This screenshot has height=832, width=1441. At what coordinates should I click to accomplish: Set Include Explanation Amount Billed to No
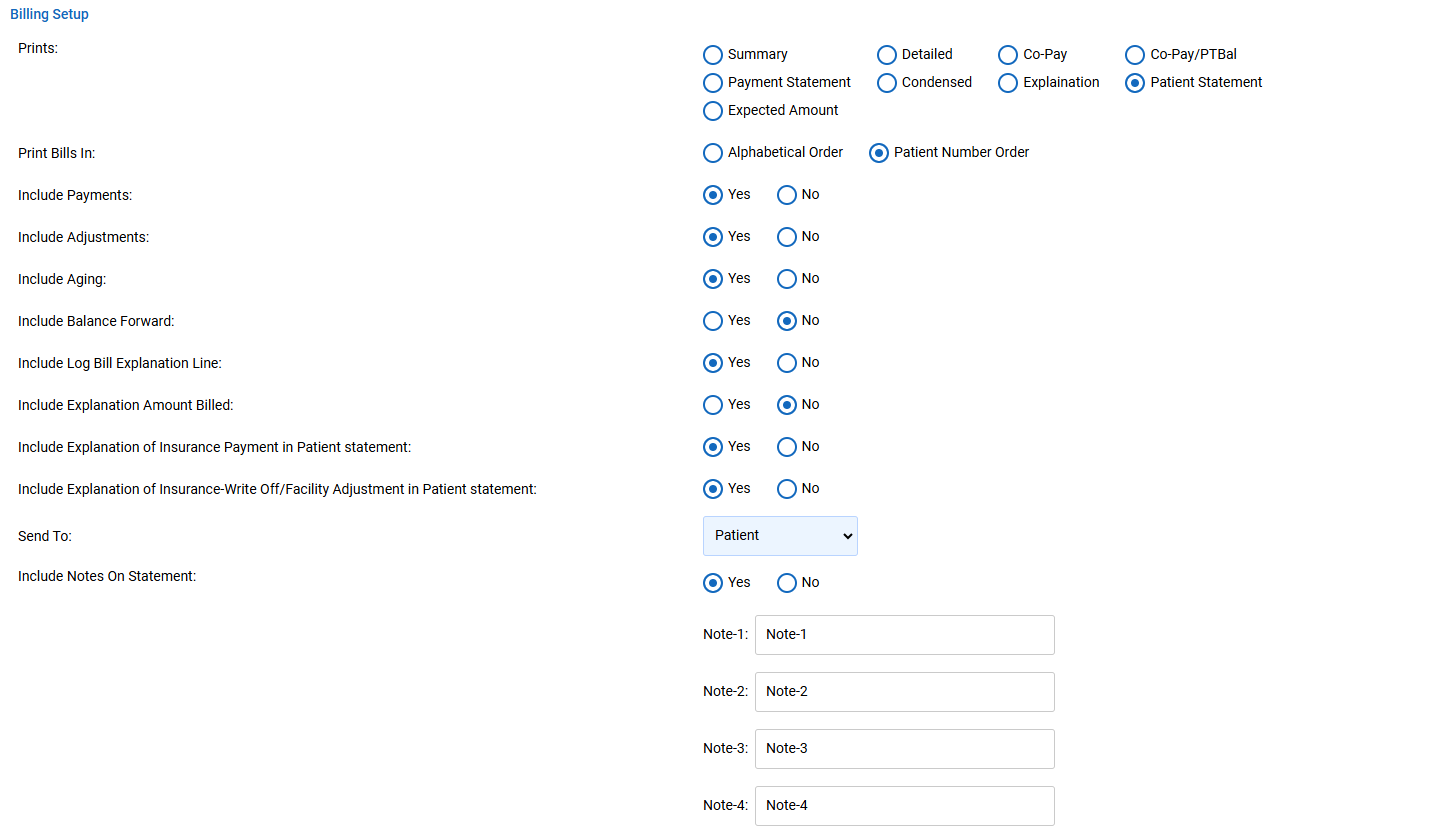[x=787, y=405]
